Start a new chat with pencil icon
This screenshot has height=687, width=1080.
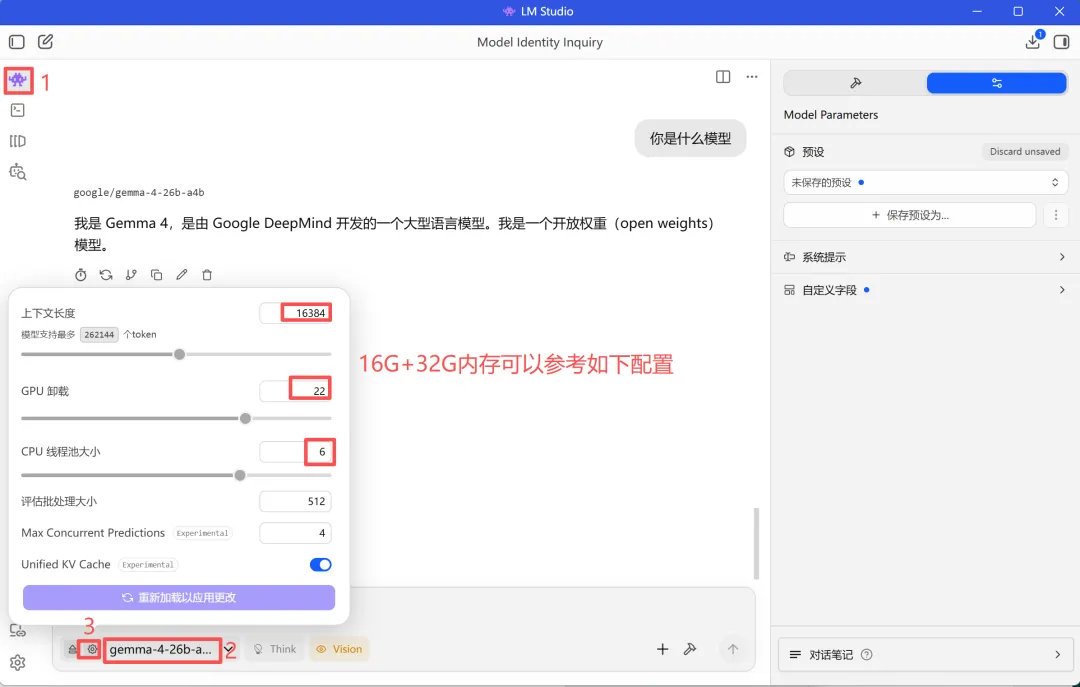tap(45, 42)
